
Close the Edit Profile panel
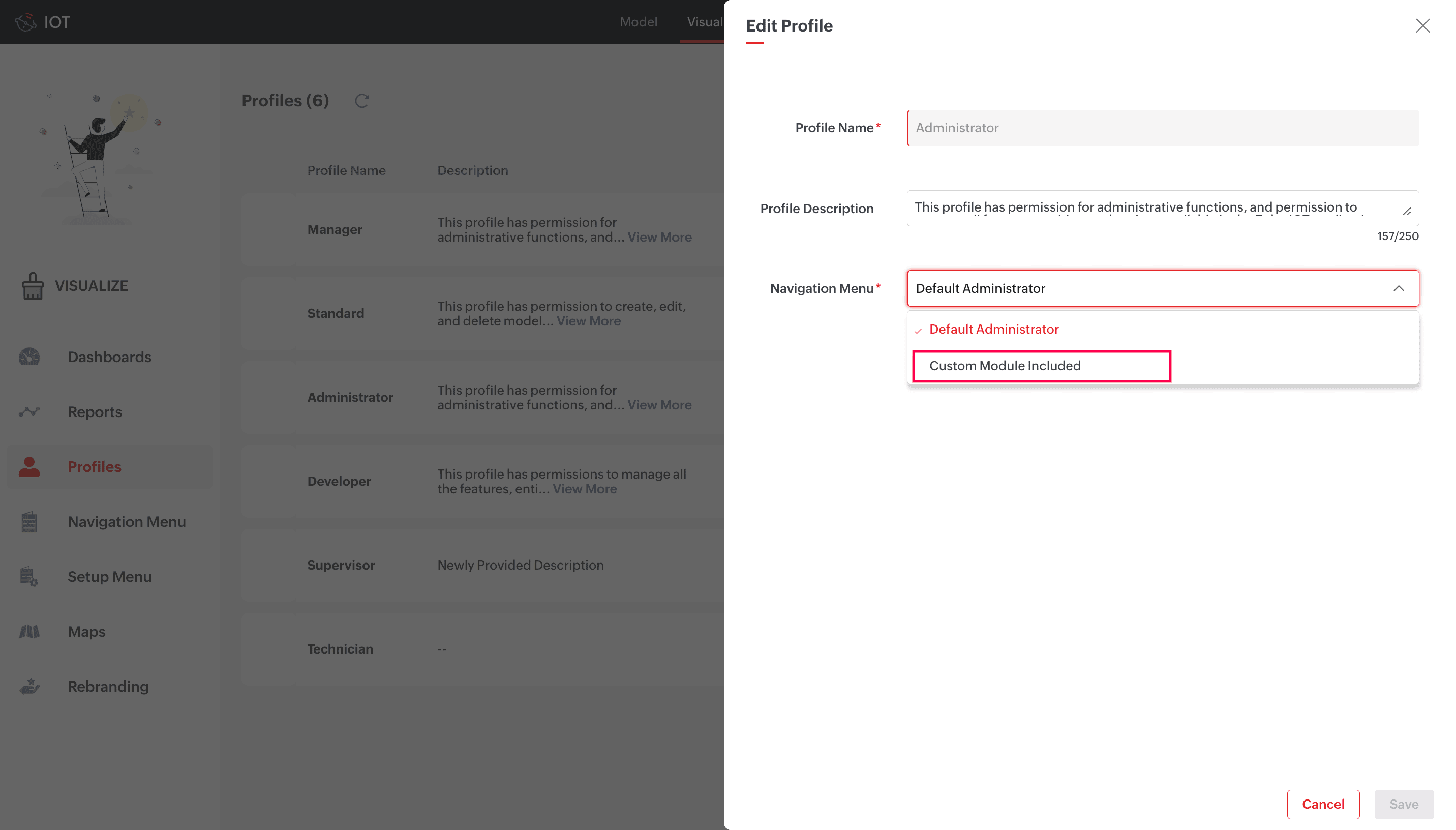[x=1422, y=25]
